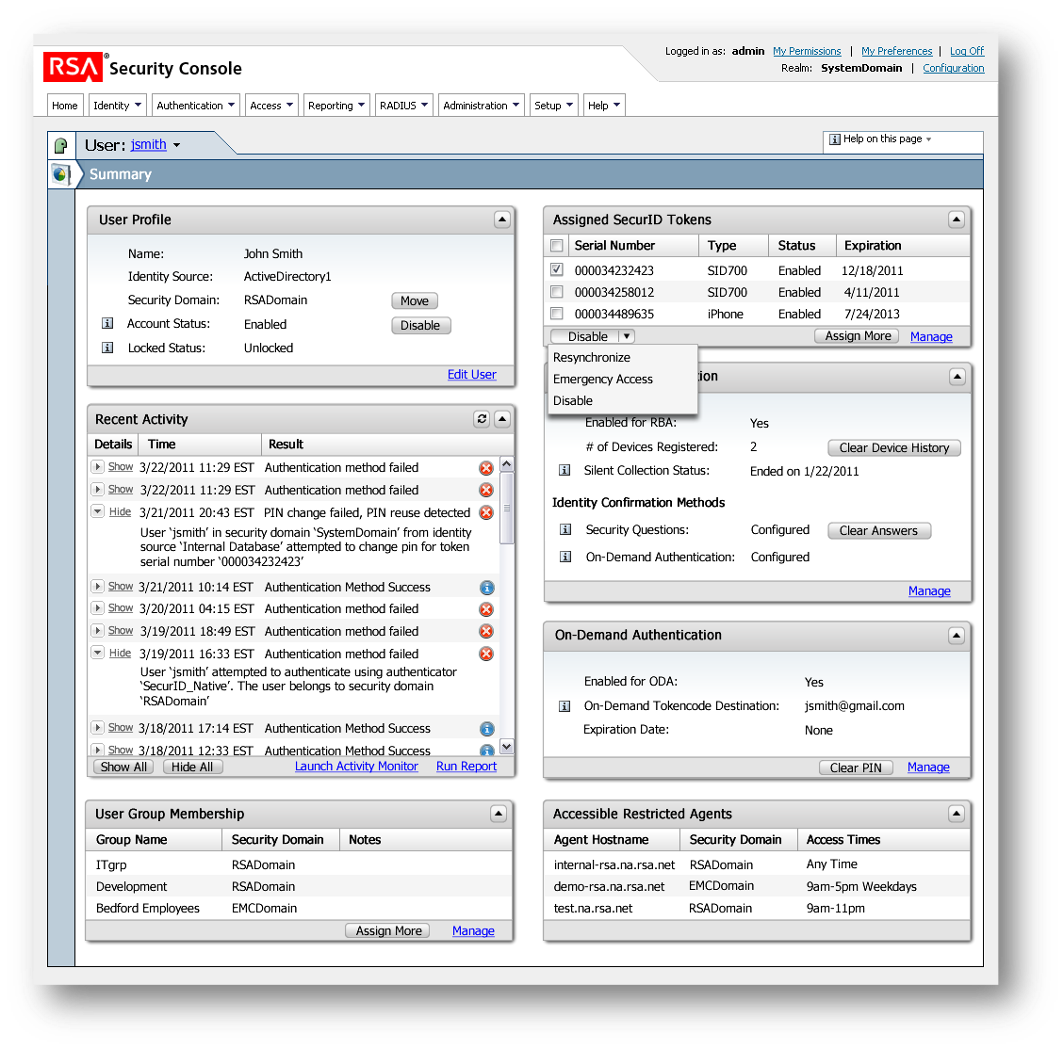Collapse the User Profile panel
The width and height of the screenshot is (1062, 1047).
502,219
